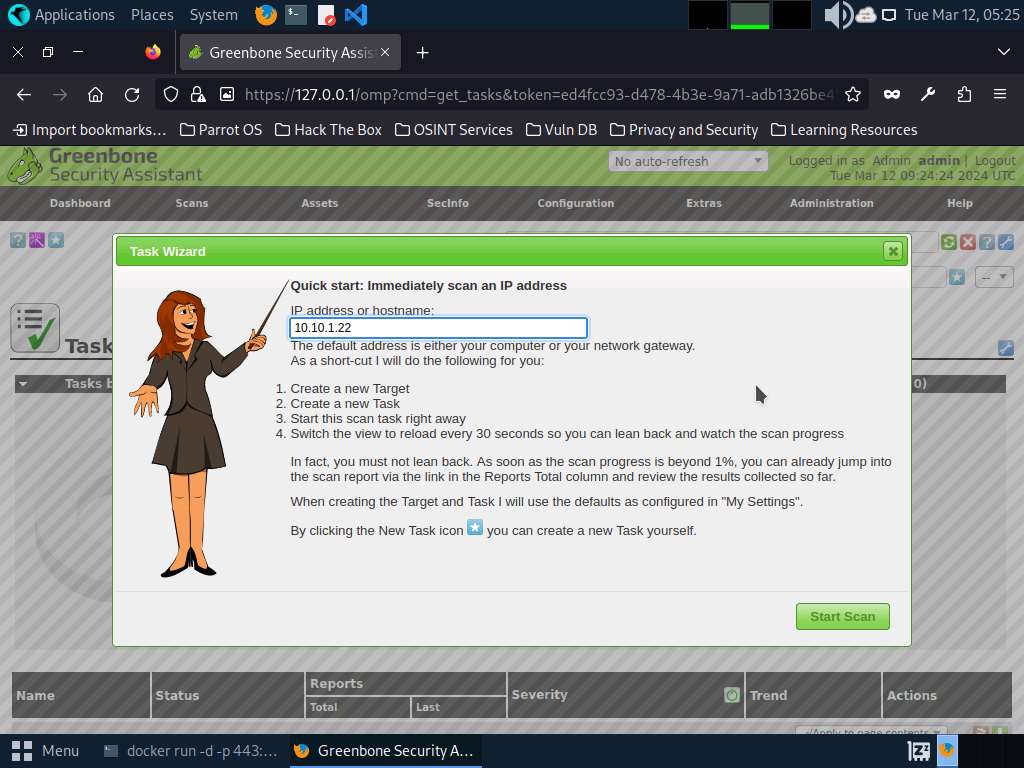Viewport: 1024px width, 768px height.
Task: Click the Firefox bookmark star icon
Action: [853, 94]
